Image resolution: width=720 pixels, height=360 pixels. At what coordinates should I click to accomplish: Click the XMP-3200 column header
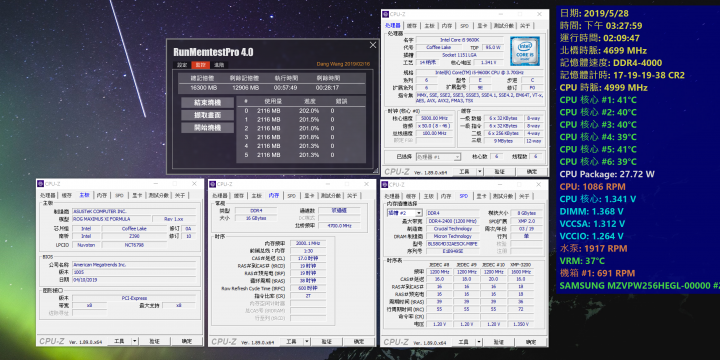pos(520,265)
